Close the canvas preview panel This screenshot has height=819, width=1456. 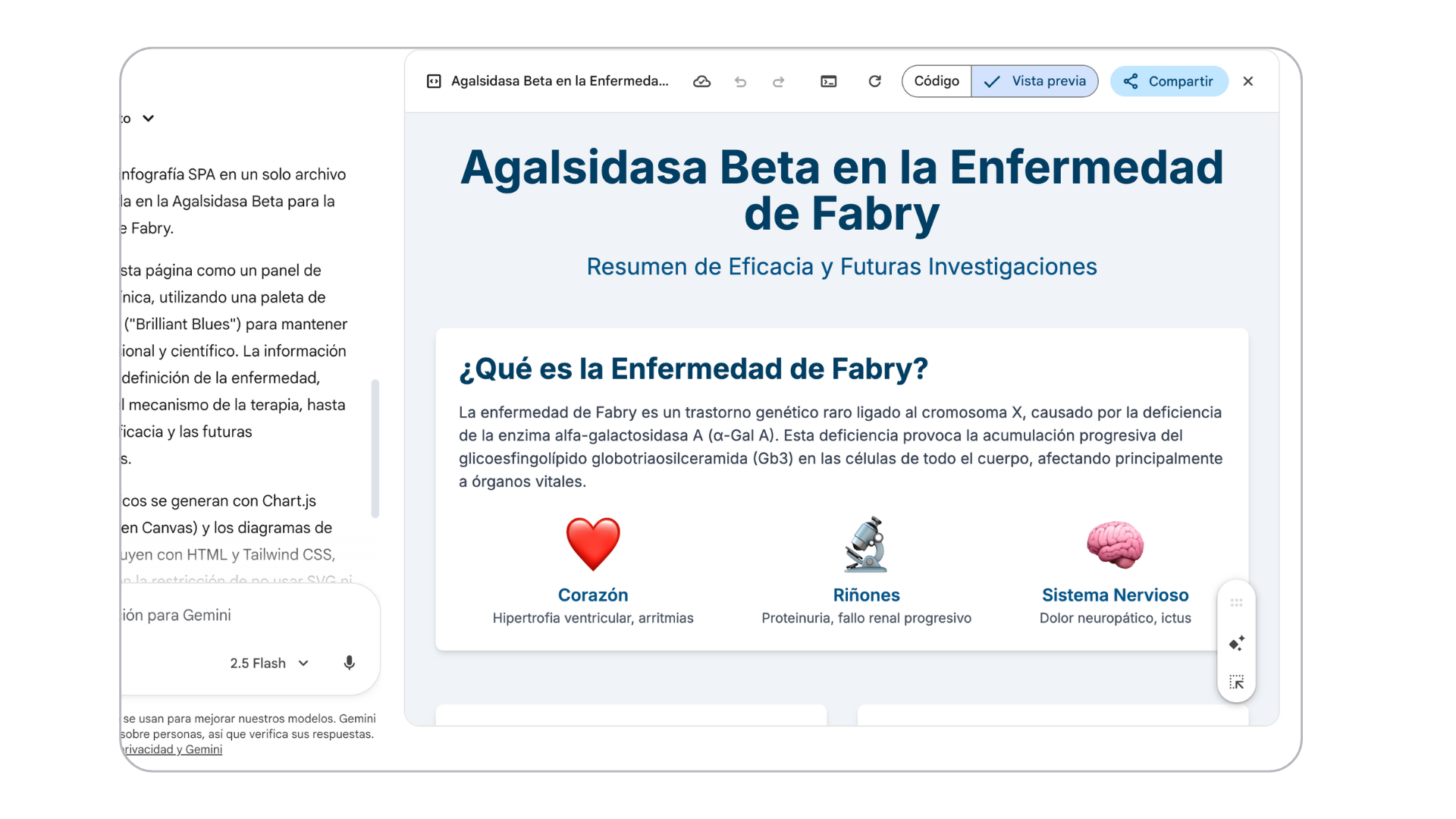[1247, 81]
